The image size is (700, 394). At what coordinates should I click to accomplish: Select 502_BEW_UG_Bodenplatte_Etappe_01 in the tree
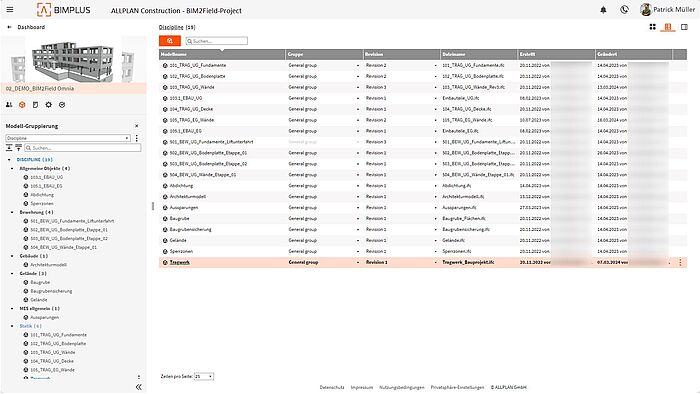[x=69, y=230]
